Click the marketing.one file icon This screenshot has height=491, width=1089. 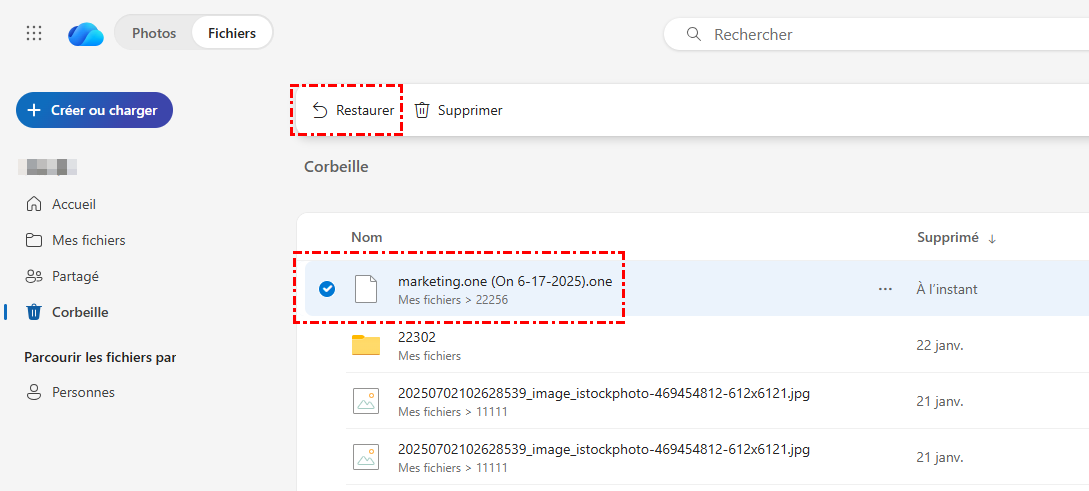point(366,289)
